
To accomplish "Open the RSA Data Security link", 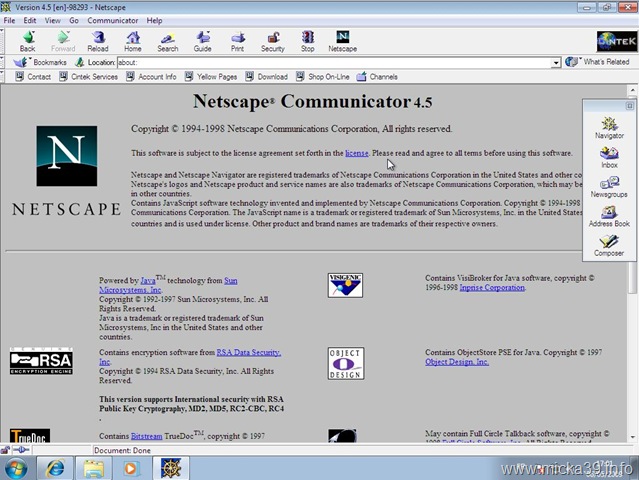I will pos(249,352).
